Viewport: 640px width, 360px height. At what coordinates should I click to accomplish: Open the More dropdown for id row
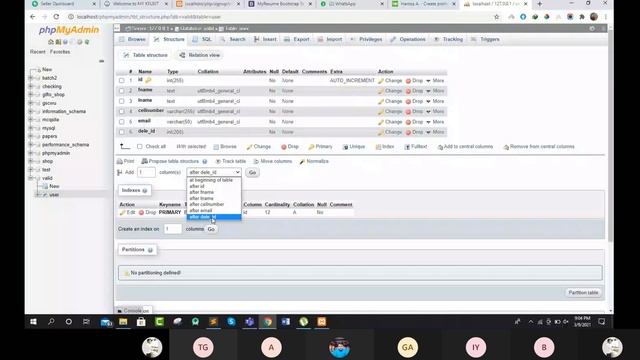[x=435, y=81]
